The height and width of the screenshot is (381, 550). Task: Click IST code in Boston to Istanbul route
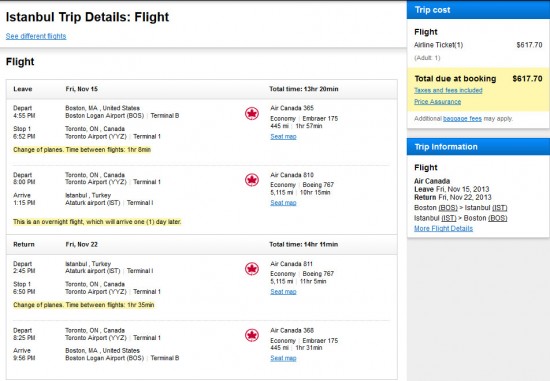(500, 208)
